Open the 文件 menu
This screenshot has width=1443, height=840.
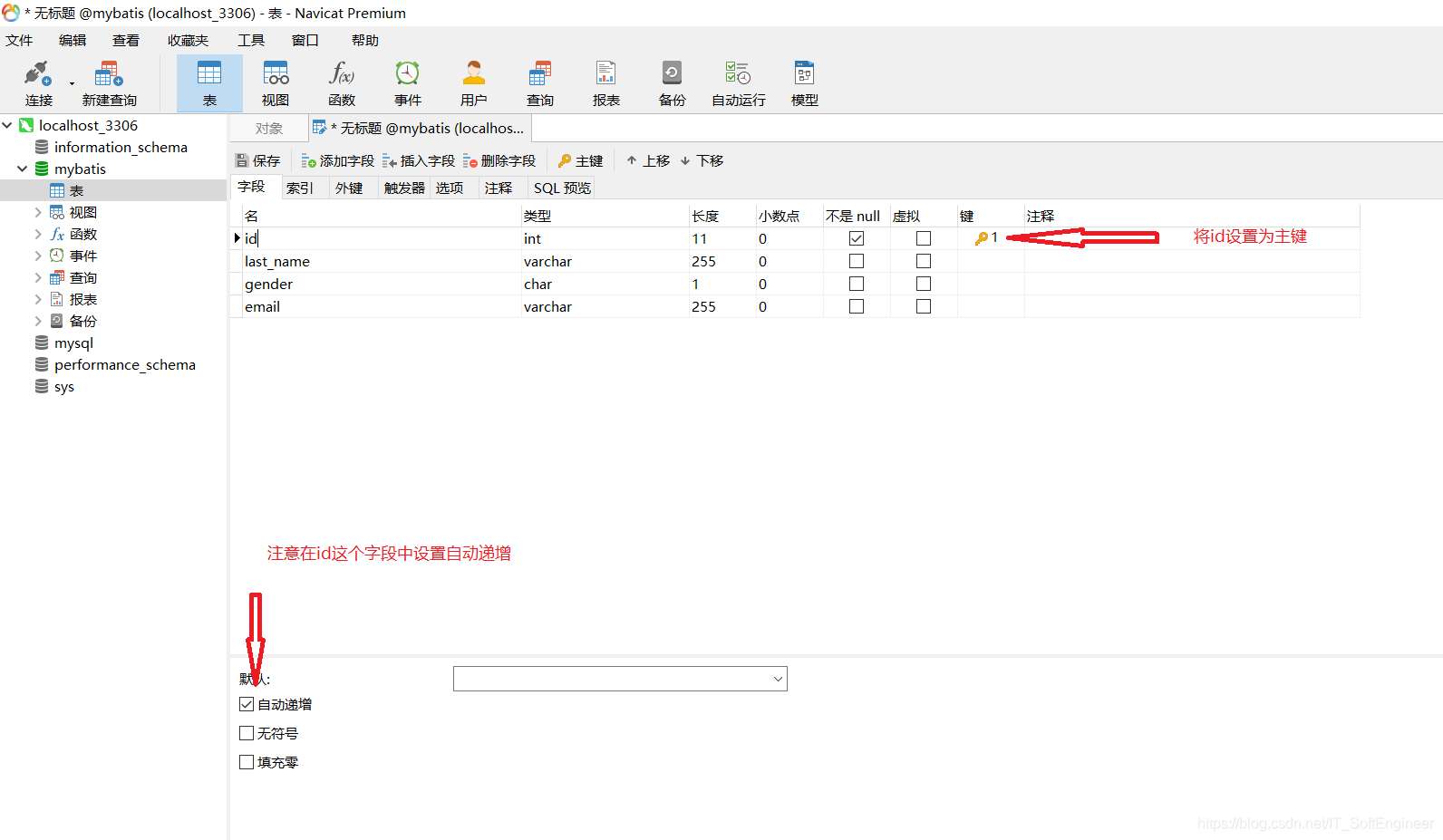point(19,40)
